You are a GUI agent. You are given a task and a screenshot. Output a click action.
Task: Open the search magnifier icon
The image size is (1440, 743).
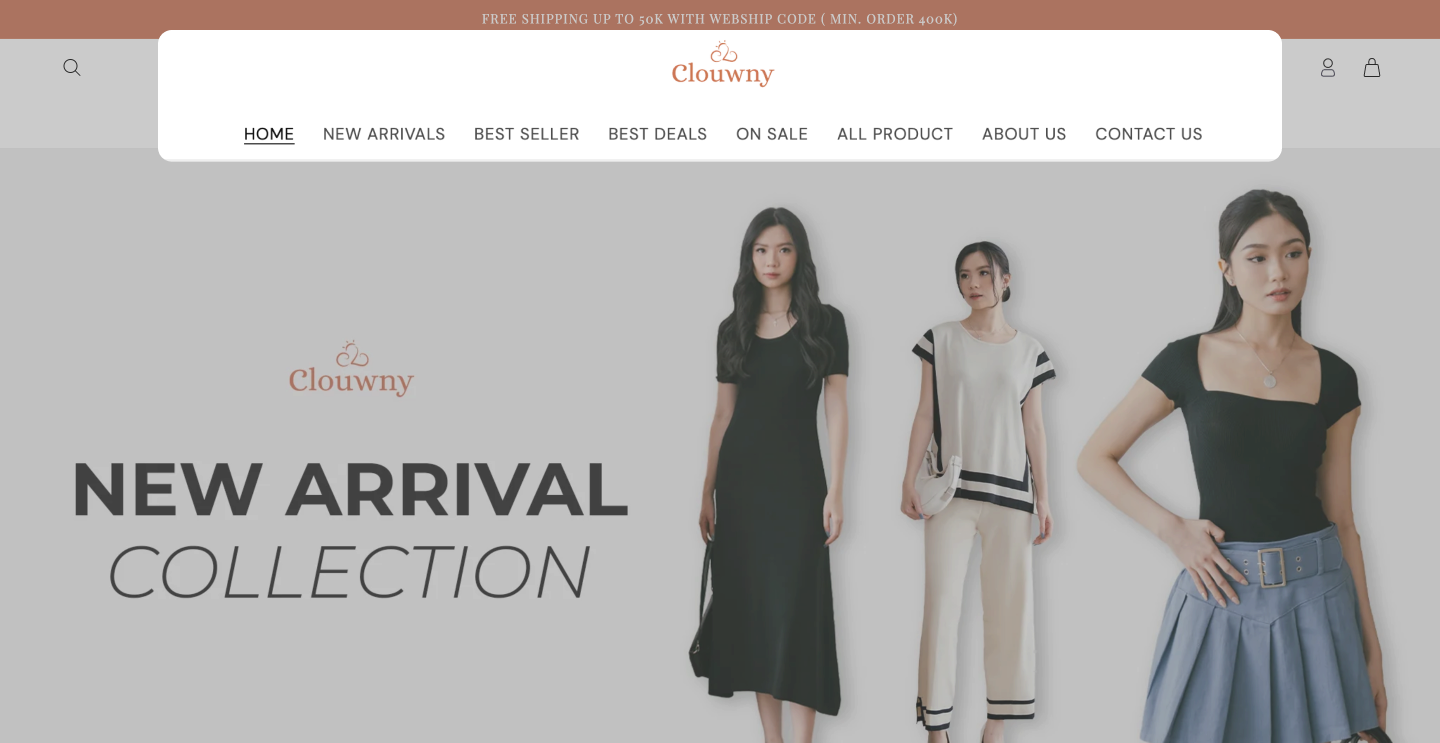pyautogui.click(x=72, y=67)
